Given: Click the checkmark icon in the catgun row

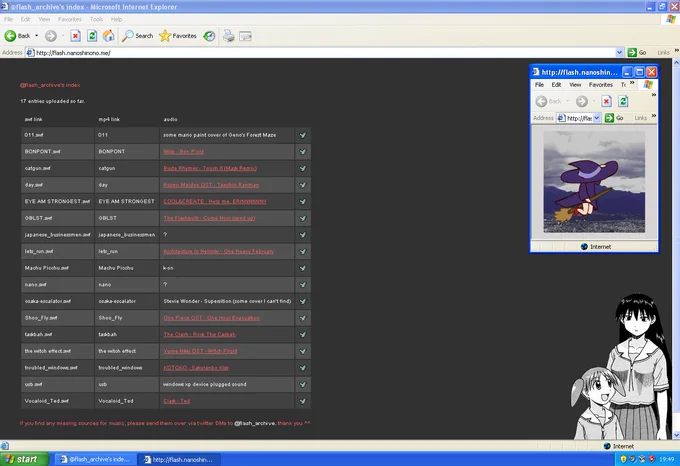Looking at the screenshot, I should 303,168.
